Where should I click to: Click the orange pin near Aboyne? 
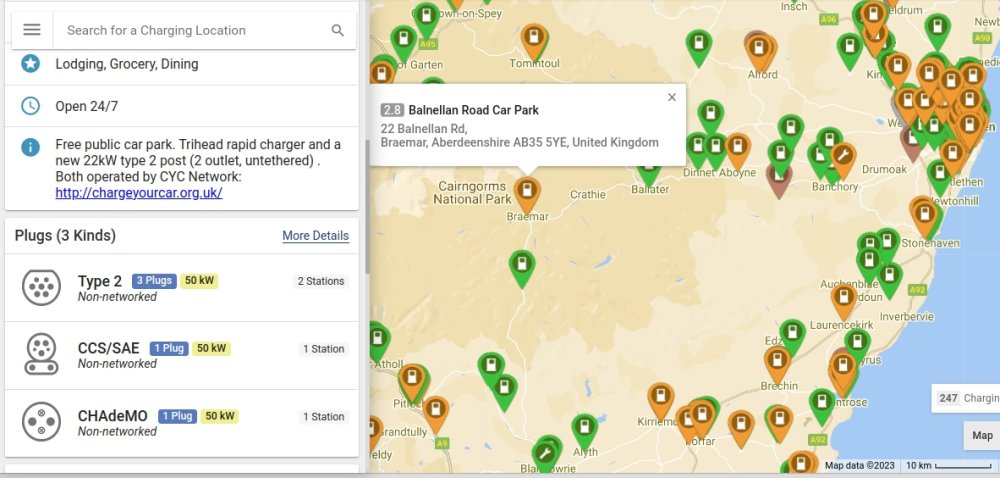point(737,149)
